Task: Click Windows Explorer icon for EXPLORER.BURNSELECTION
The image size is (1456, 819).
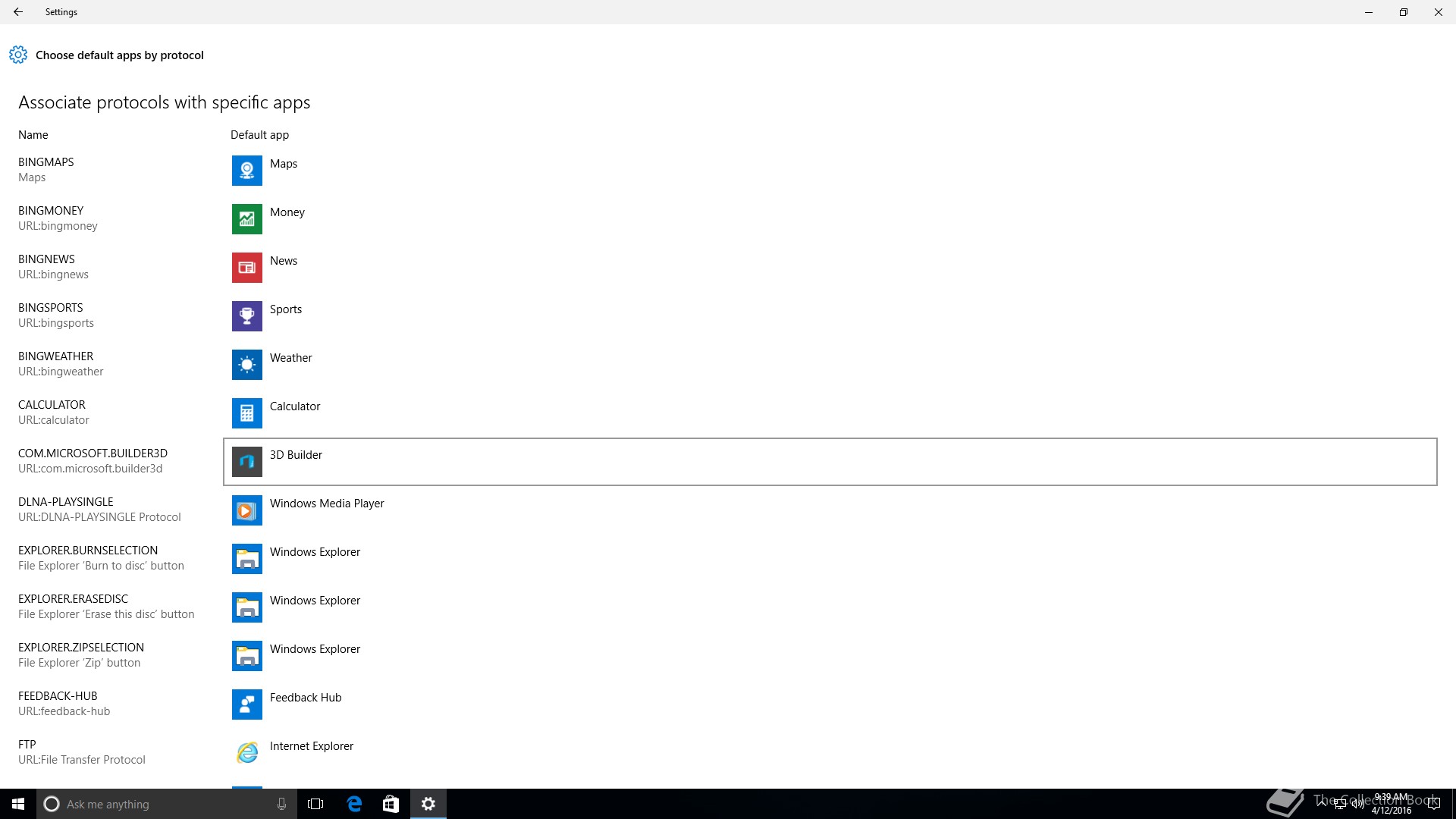Action: (246, 559)
